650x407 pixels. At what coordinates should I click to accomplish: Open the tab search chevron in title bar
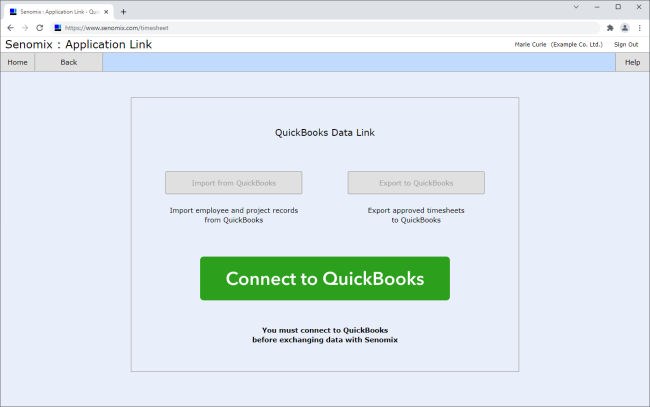(576, 7)
